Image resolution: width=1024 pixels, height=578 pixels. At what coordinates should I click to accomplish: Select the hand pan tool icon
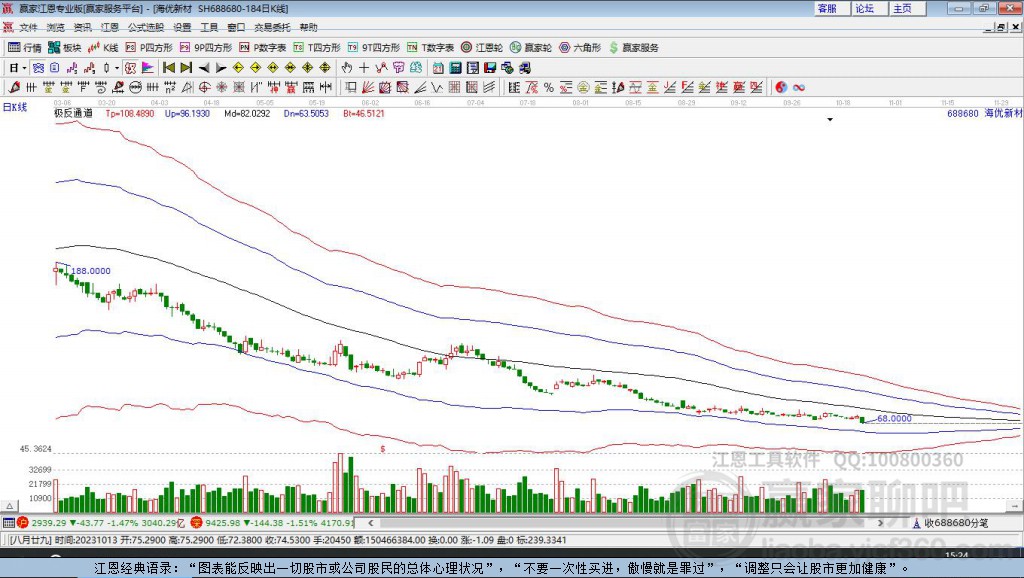pos(347,68)
